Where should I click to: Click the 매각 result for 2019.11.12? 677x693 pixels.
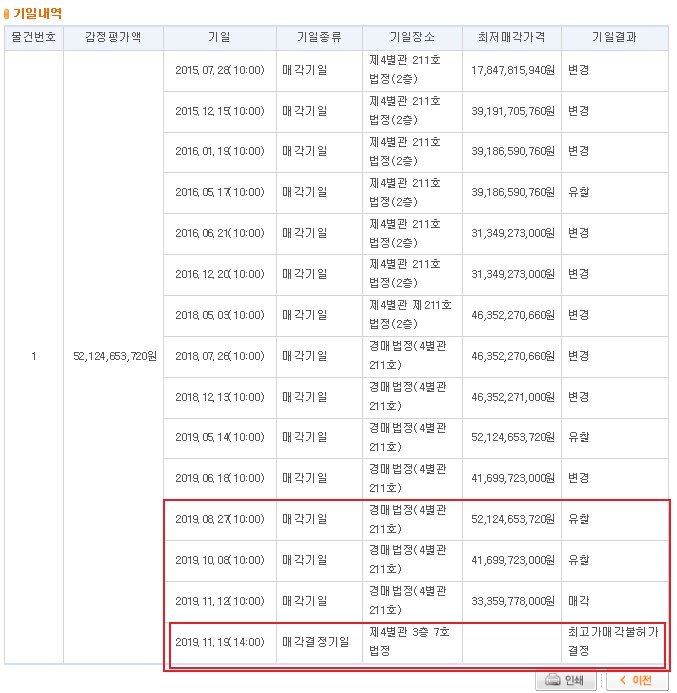pyautogui.click(x=579, y=601)
